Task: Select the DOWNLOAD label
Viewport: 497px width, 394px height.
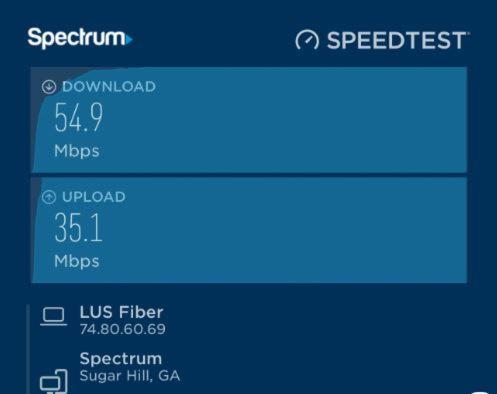Action: 109,87
